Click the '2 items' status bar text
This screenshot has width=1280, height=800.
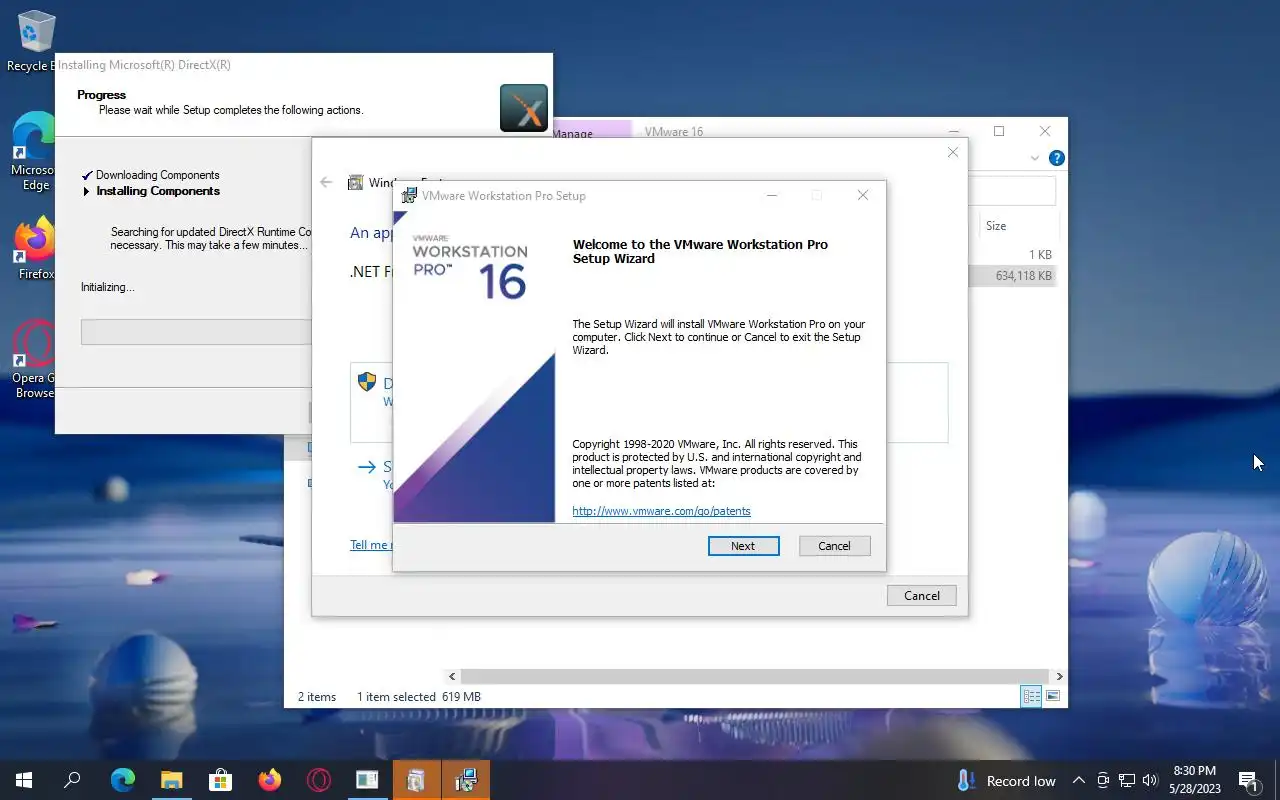pos(316,696)
